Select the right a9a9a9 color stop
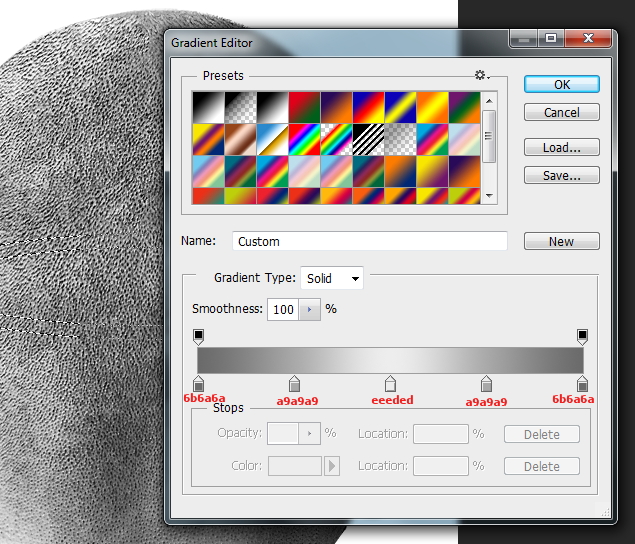This screenshot has height=544, width=635. click(x=486, y=384)
